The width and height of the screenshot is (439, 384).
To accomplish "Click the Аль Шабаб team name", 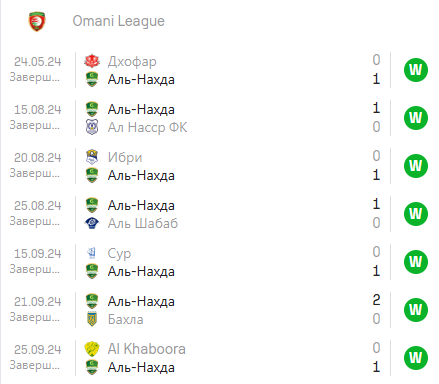I will click(x=143, y=223).
